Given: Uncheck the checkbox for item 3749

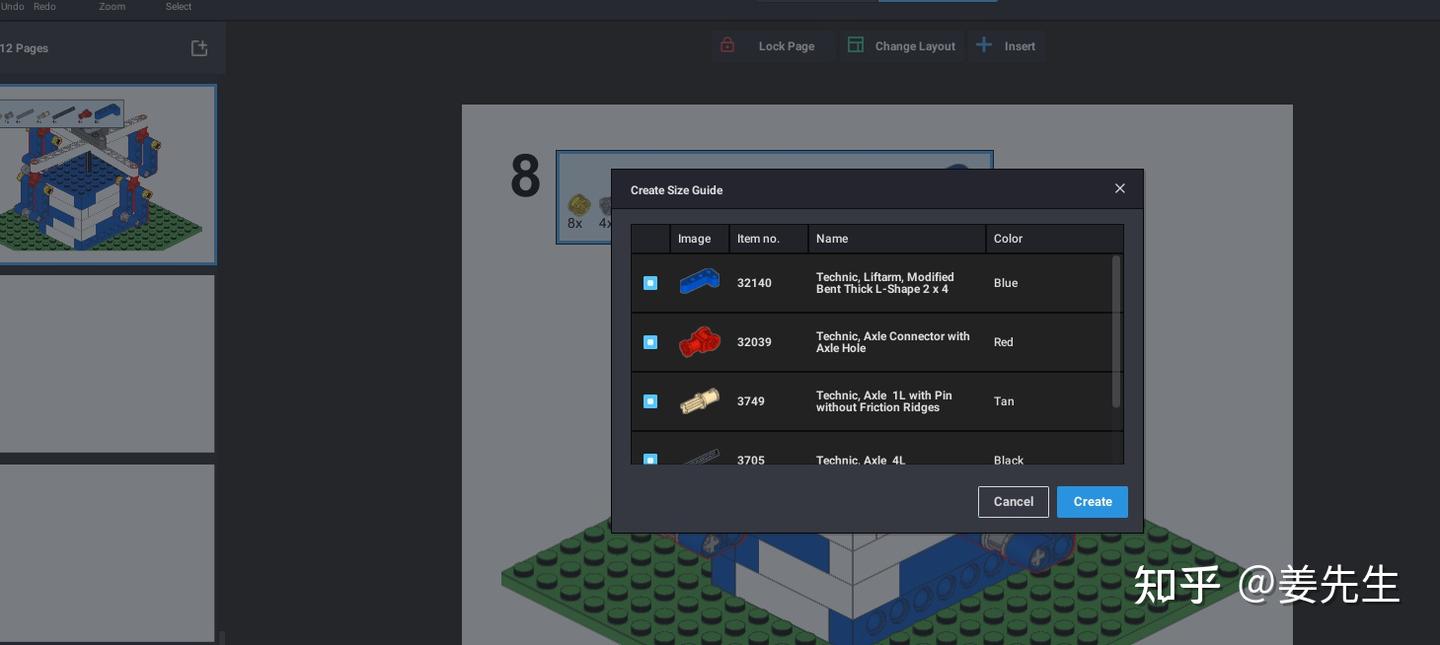Looking at the screenshot, I should [x=650, y=401].
